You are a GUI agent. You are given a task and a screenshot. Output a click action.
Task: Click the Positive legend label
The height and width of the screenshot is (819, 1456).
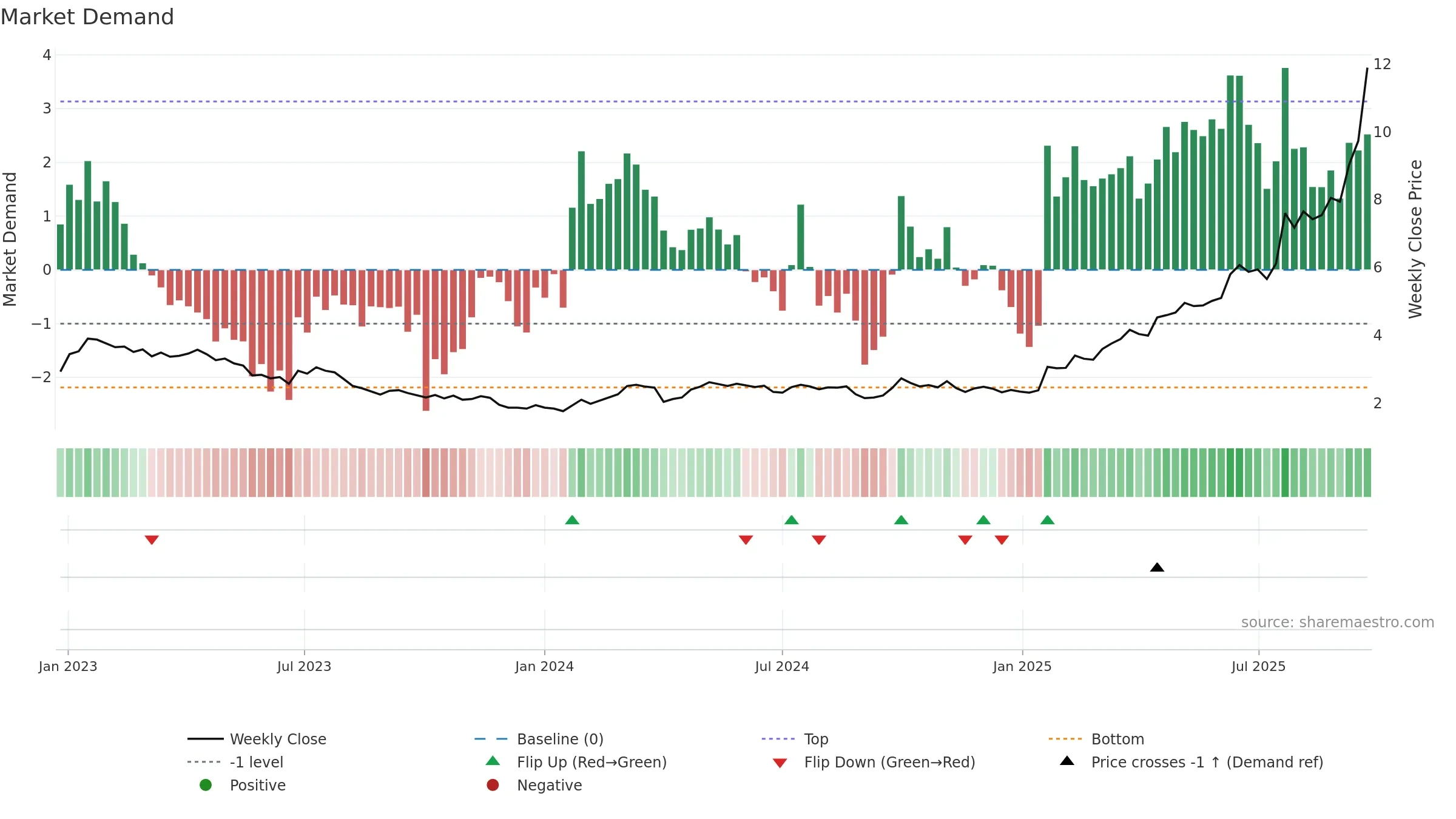(257, 785)
